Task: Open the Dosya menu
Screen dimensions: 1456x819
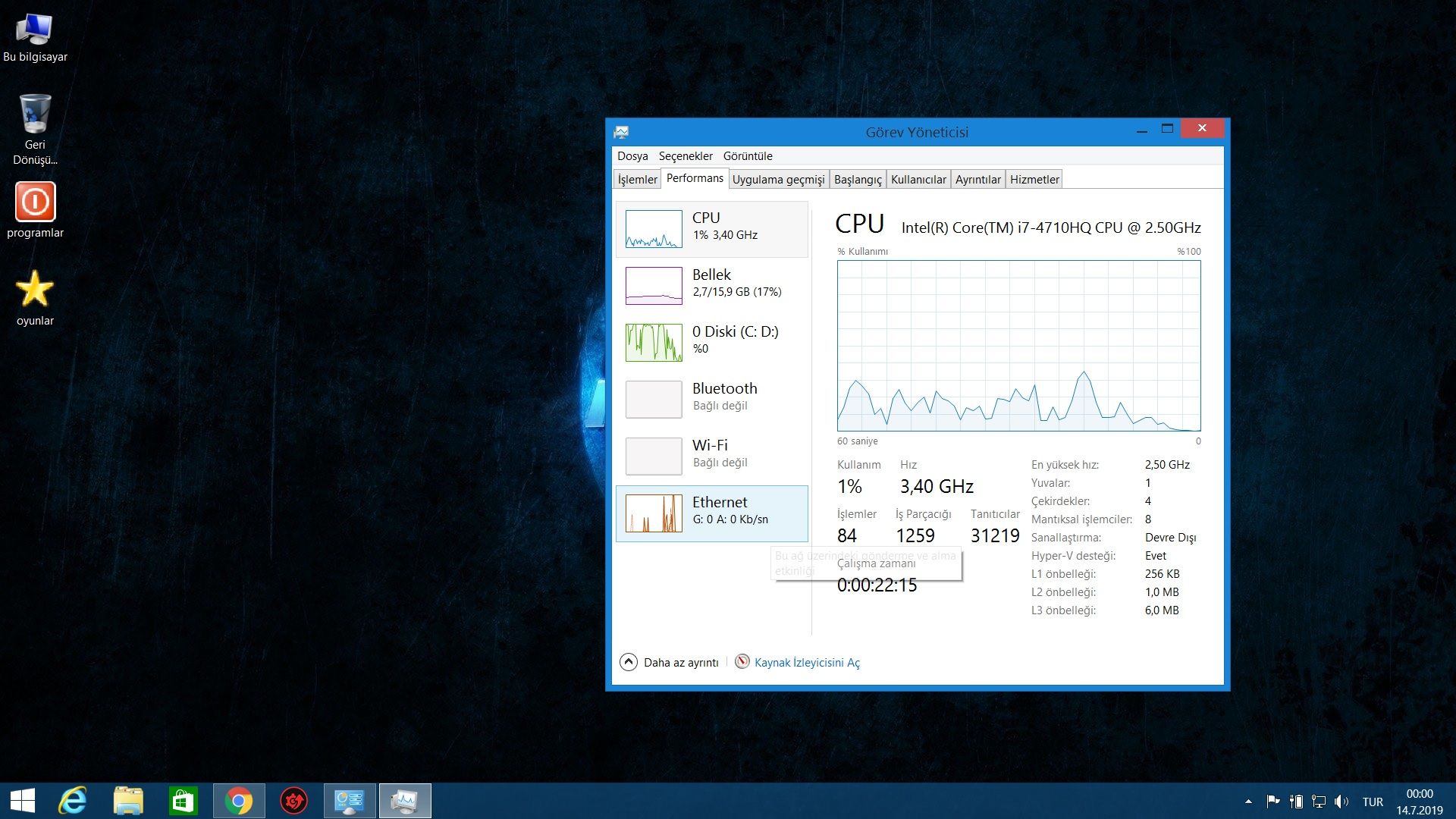Action: 632,156
